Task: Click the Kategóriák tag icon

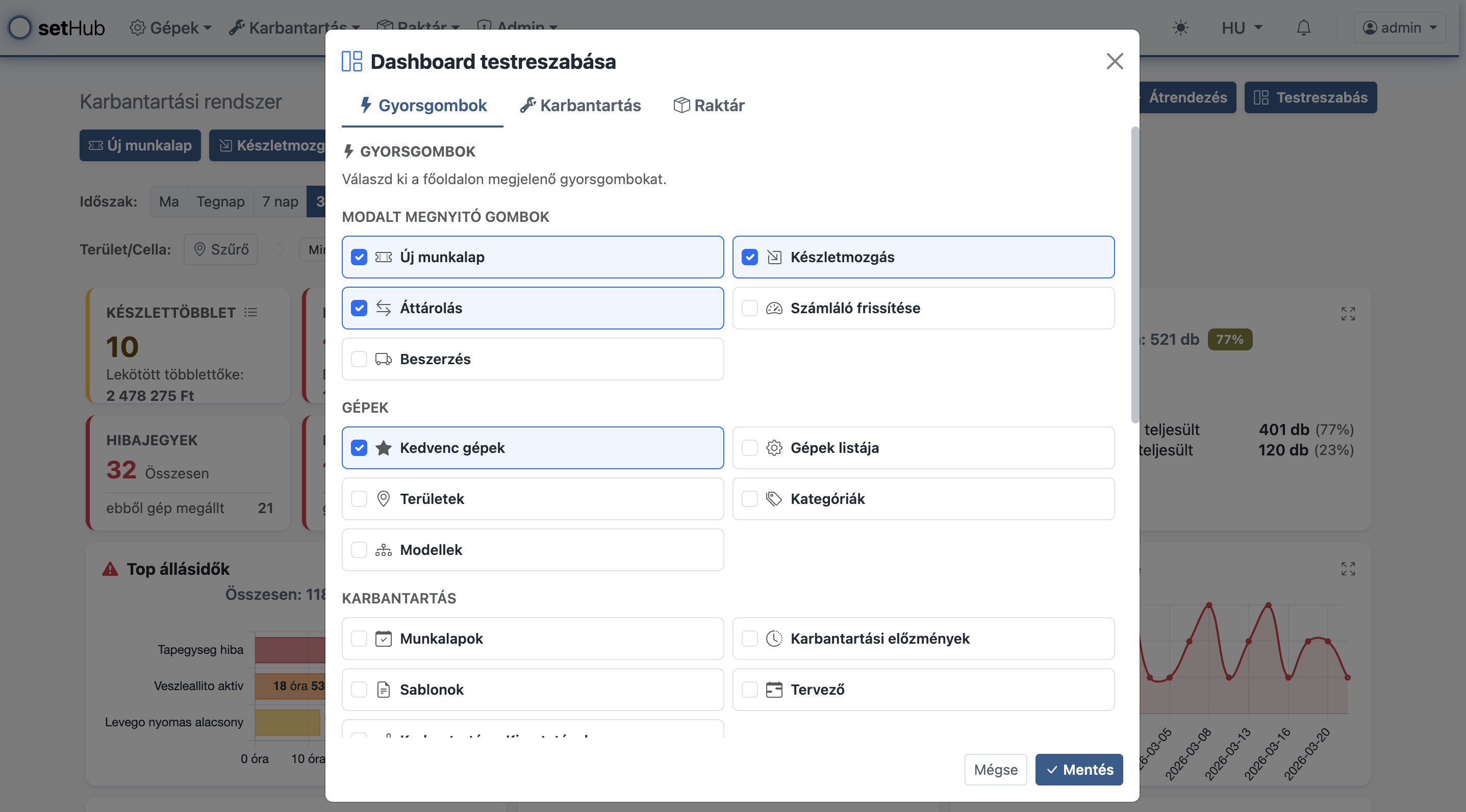Action: (x=774, y=499)
